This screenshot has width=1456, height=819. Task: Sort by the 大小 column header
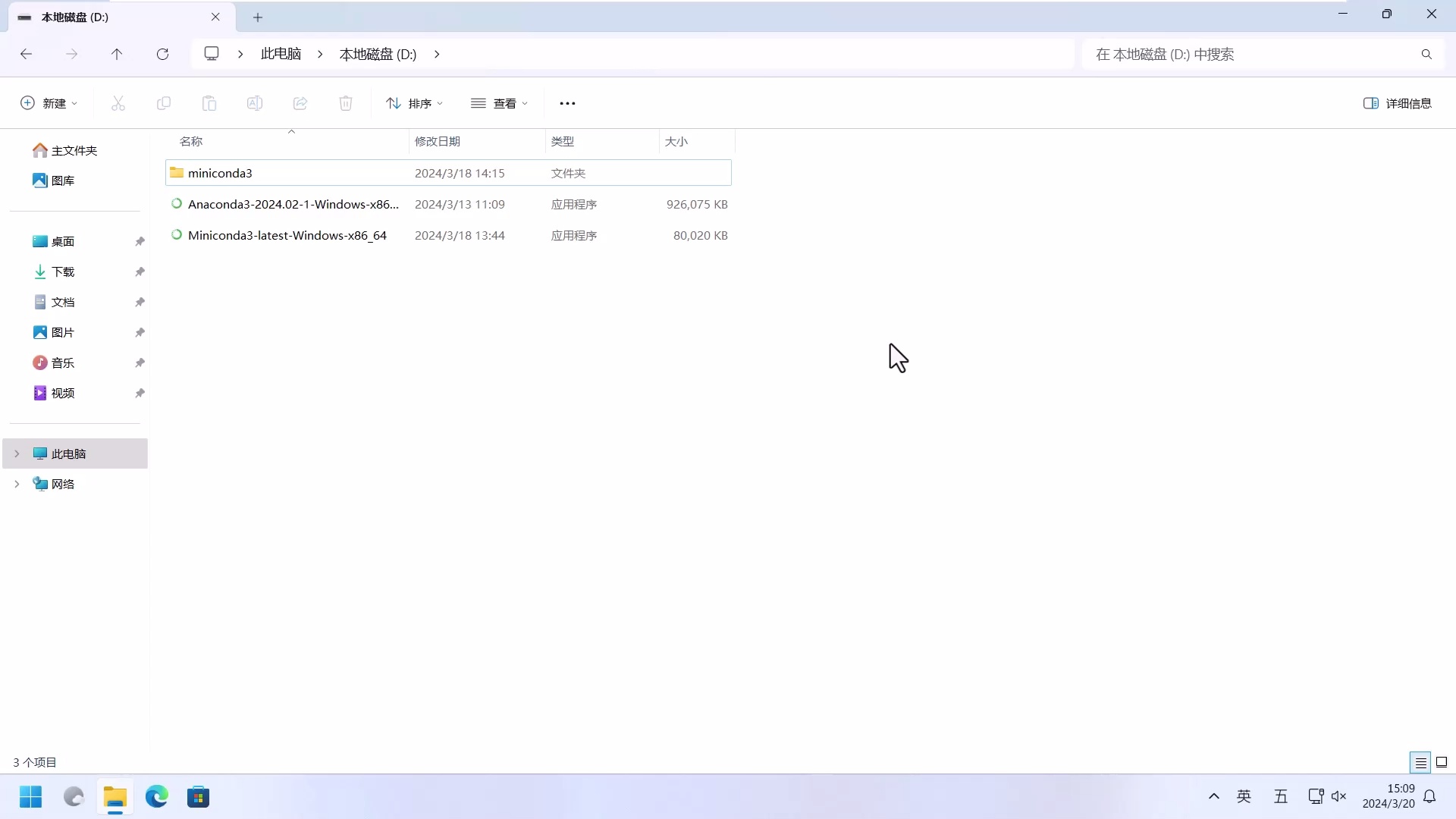[x=697, y=141]
